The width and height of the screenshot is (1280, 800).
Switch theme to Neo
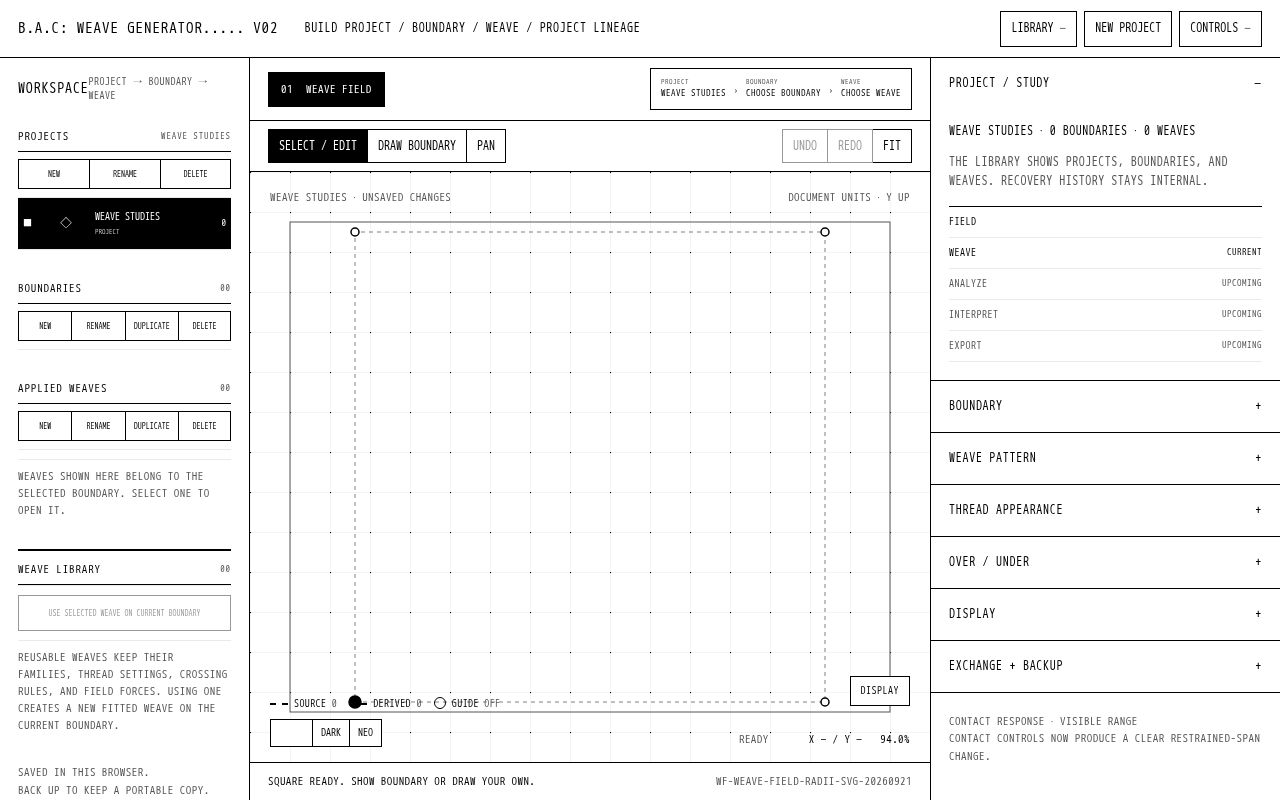point(366,733)
